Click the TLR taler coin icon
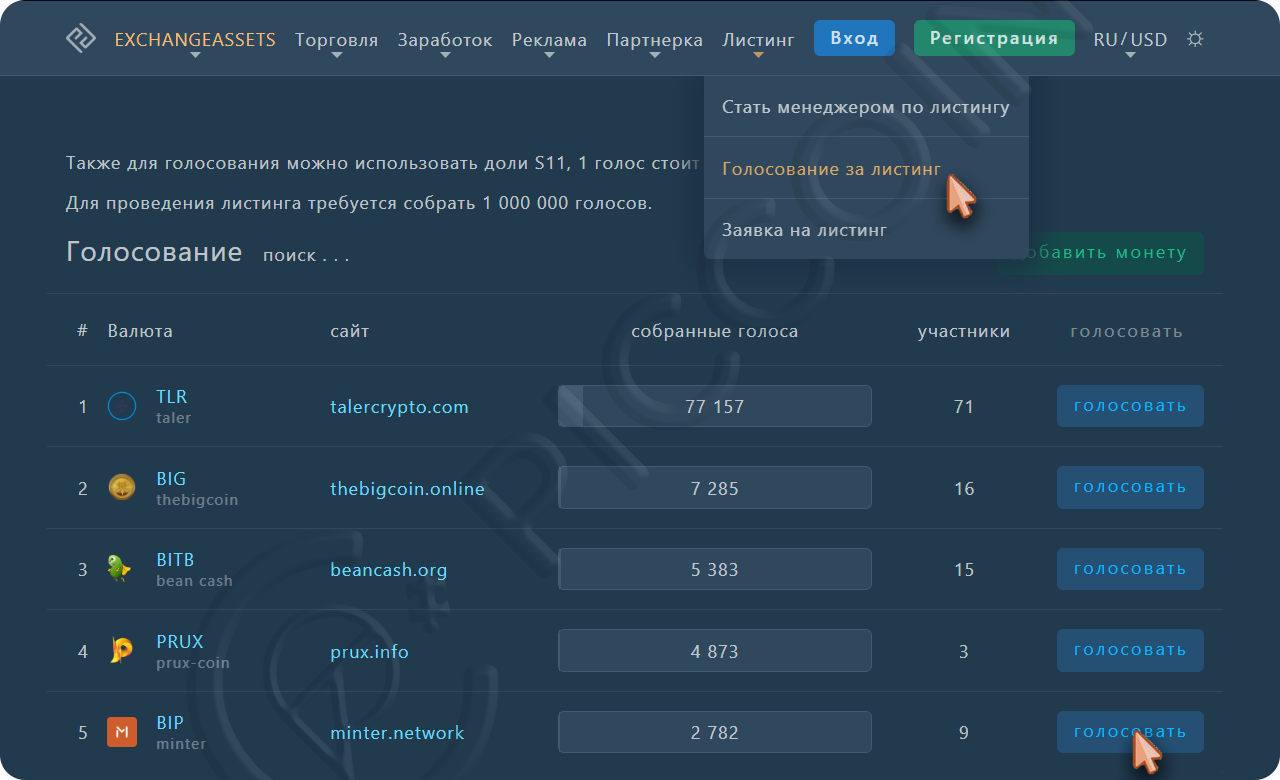 (121, 406)
